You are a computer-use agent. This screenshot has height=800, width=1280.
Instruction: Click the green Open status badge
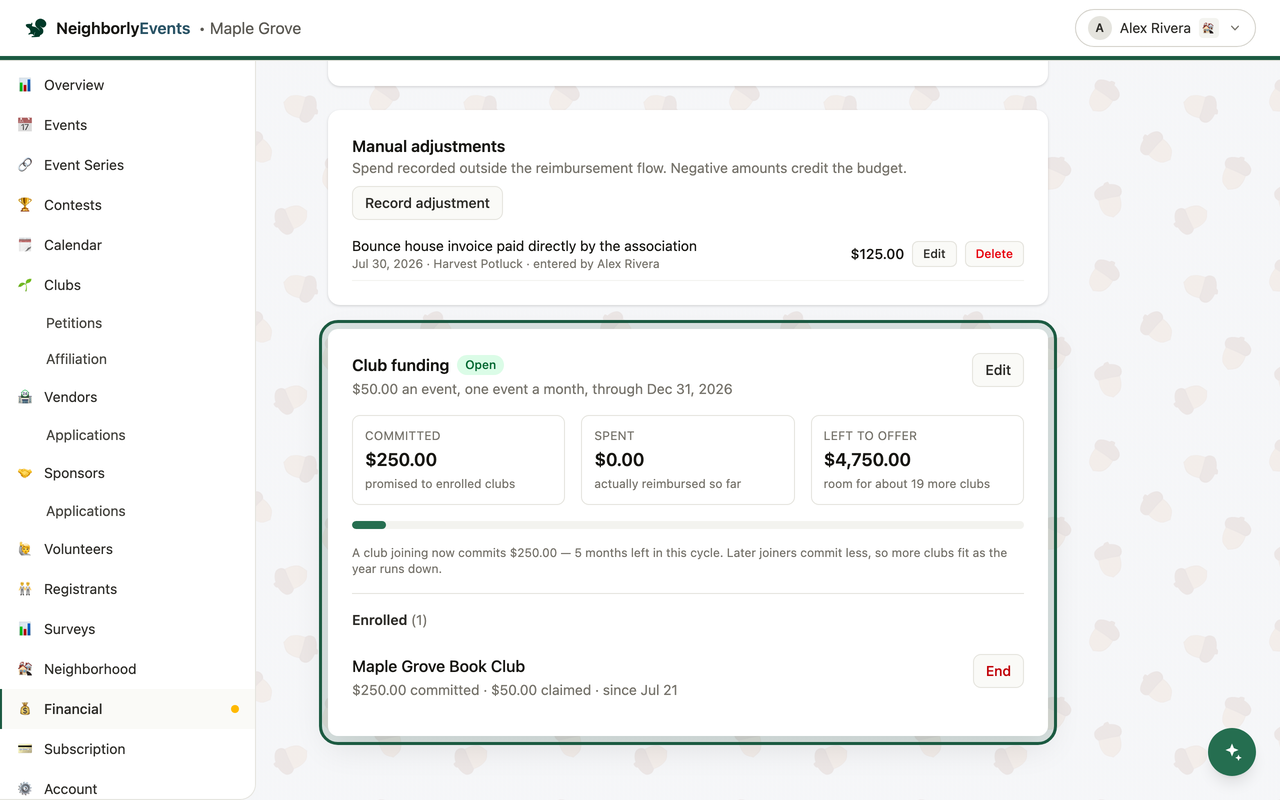pos(480,365)
